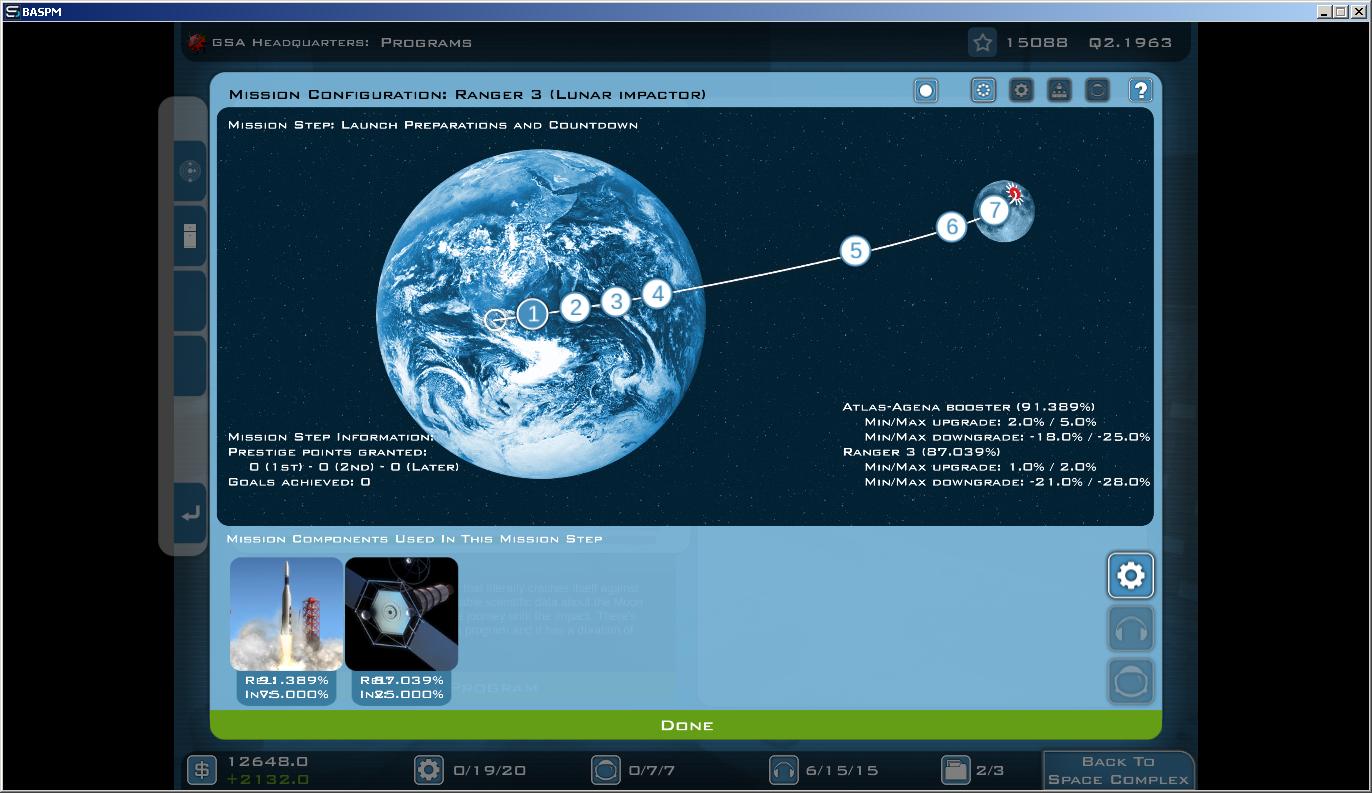Viewport: 1372px width, 793px height.
Task: Click the gear icon beside 0/19/20
Action: click(x=429, y=770)
